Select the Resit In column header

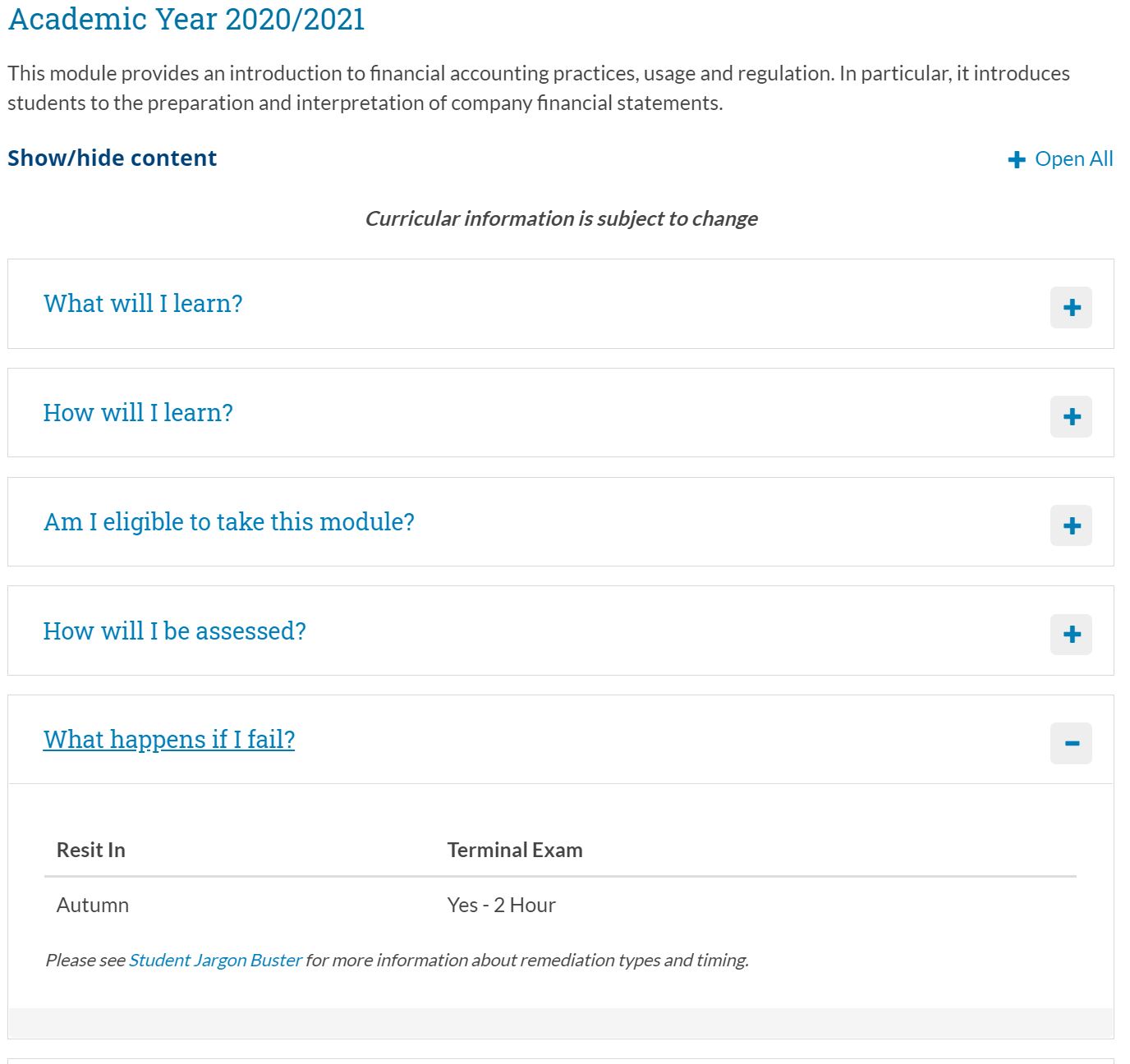(x=90, y=850)
